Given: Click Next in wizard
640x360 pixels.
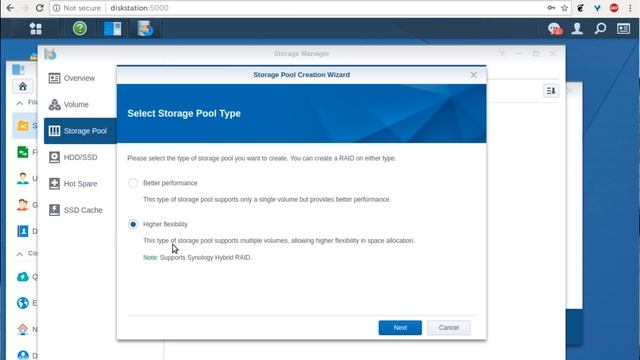Looking at the screenshot, I should tap(400, 328).
